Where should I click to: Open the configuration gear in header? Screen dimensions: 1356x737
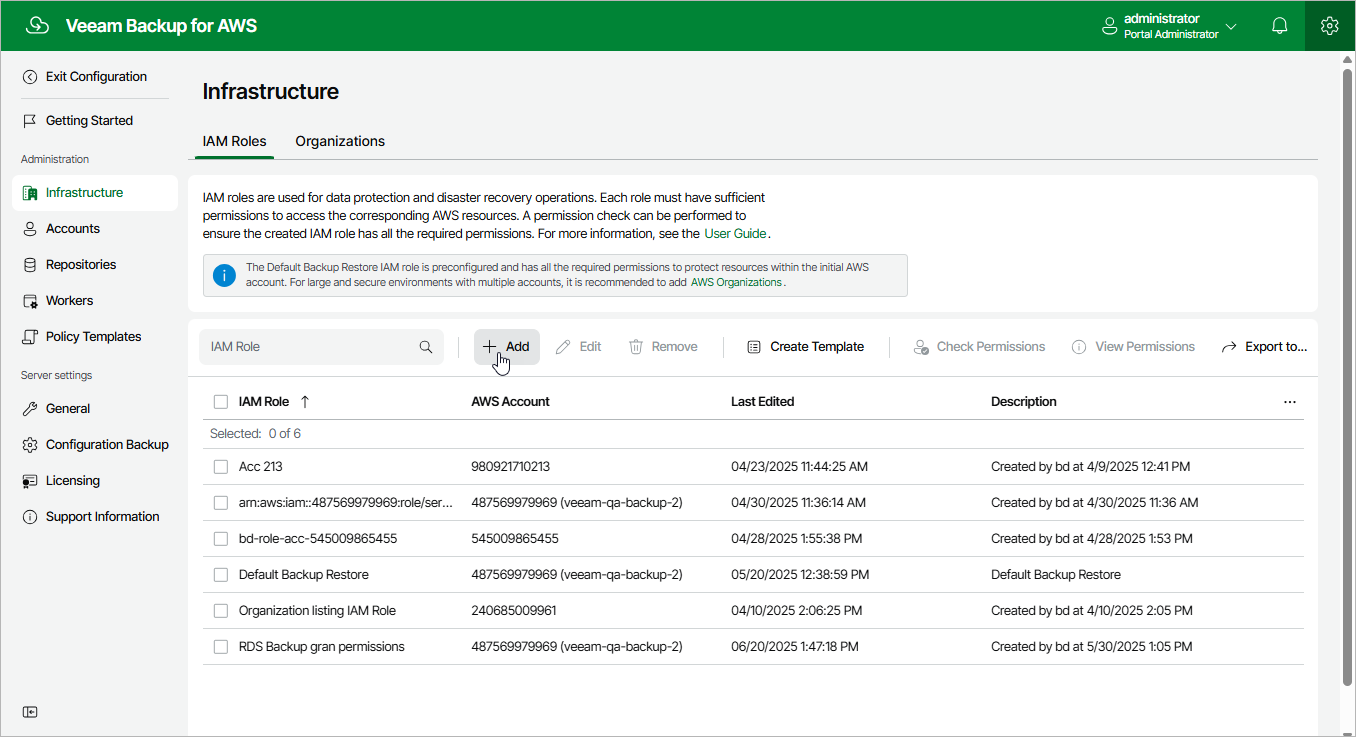1329,26
